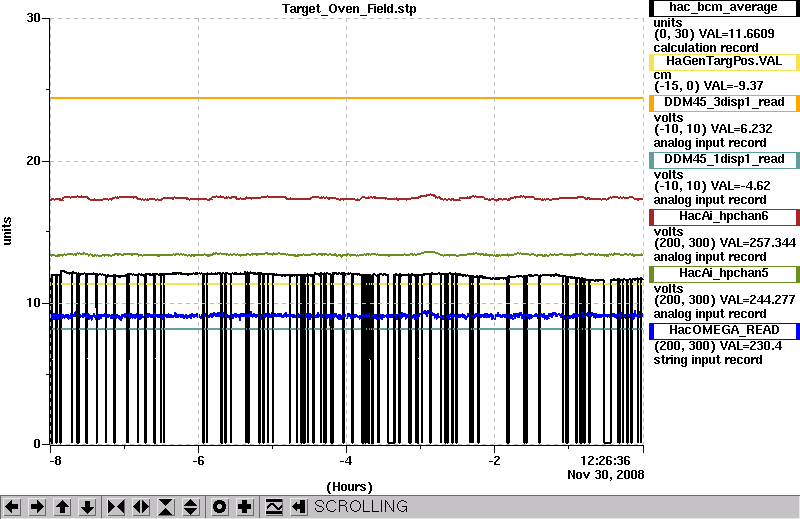Select the DDM45_3disp1_read legend entry
Image resolution: width=800 pixels, height=519 pixels.
pyautogui.click(x=724, y=103)
